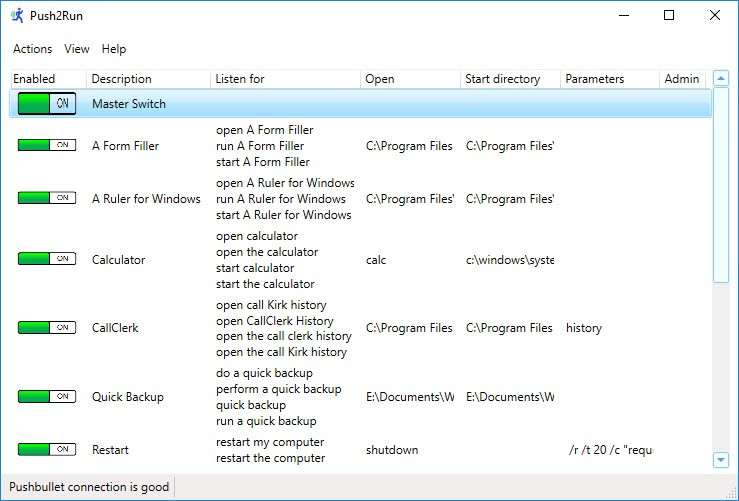Click the 'history' parameters cell
The height and width of the screenshot is (501, 739).
pos(583,328)
